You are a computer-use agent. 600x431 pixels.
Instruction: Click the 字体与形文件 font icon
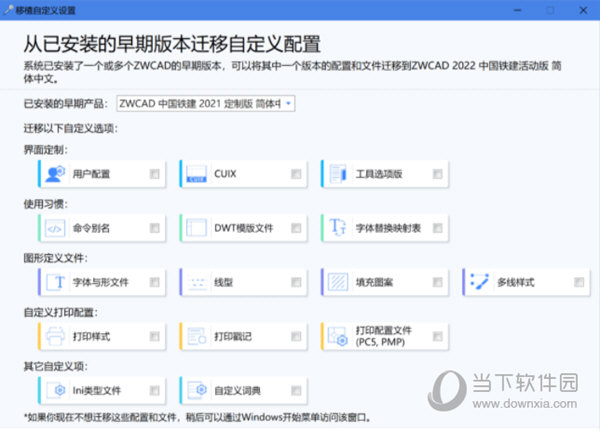click(x=55, y=282)
